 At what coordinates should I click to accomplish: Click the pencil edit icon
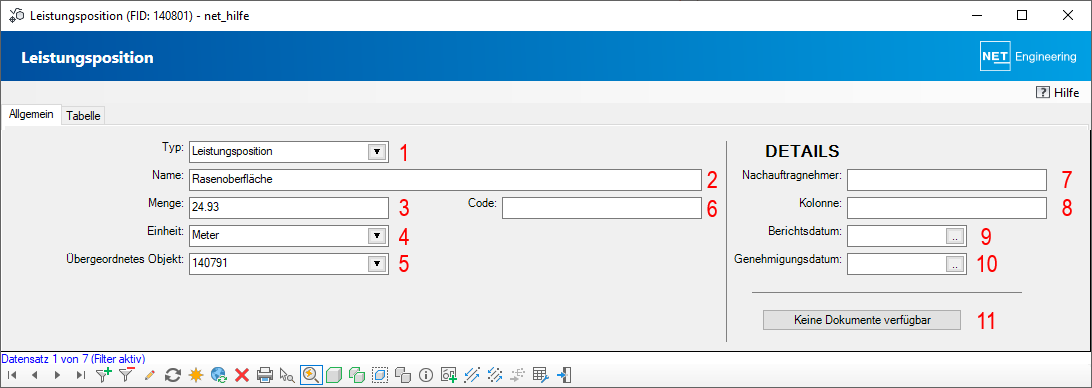tap(149, 375)
